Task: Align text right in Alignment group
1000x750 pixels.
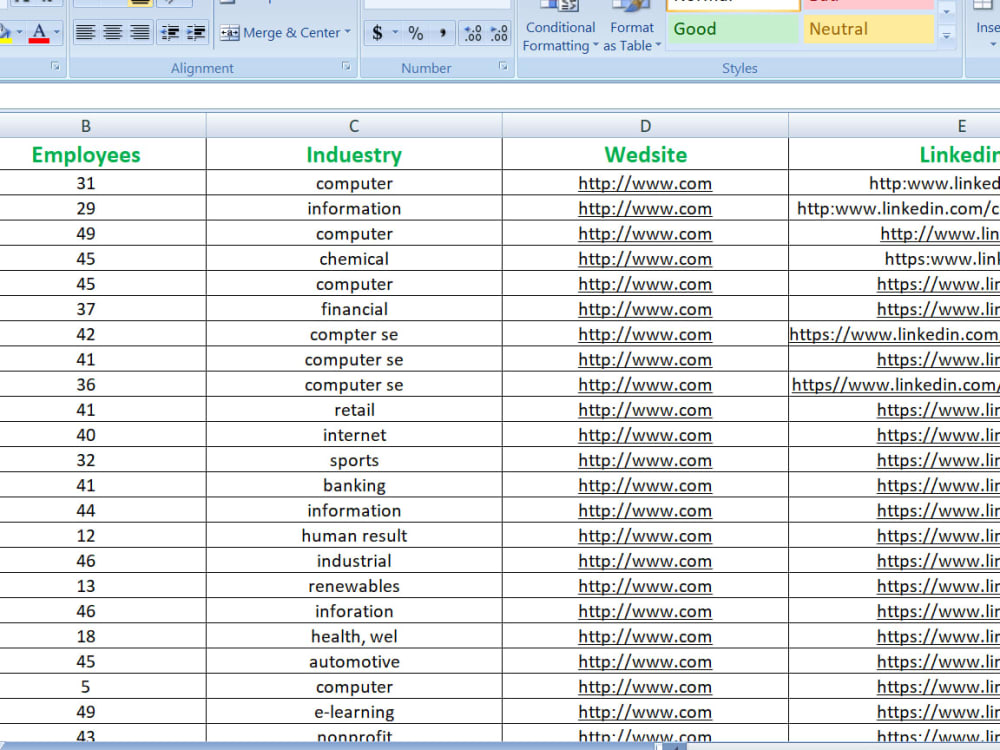Action: point(140,32)
